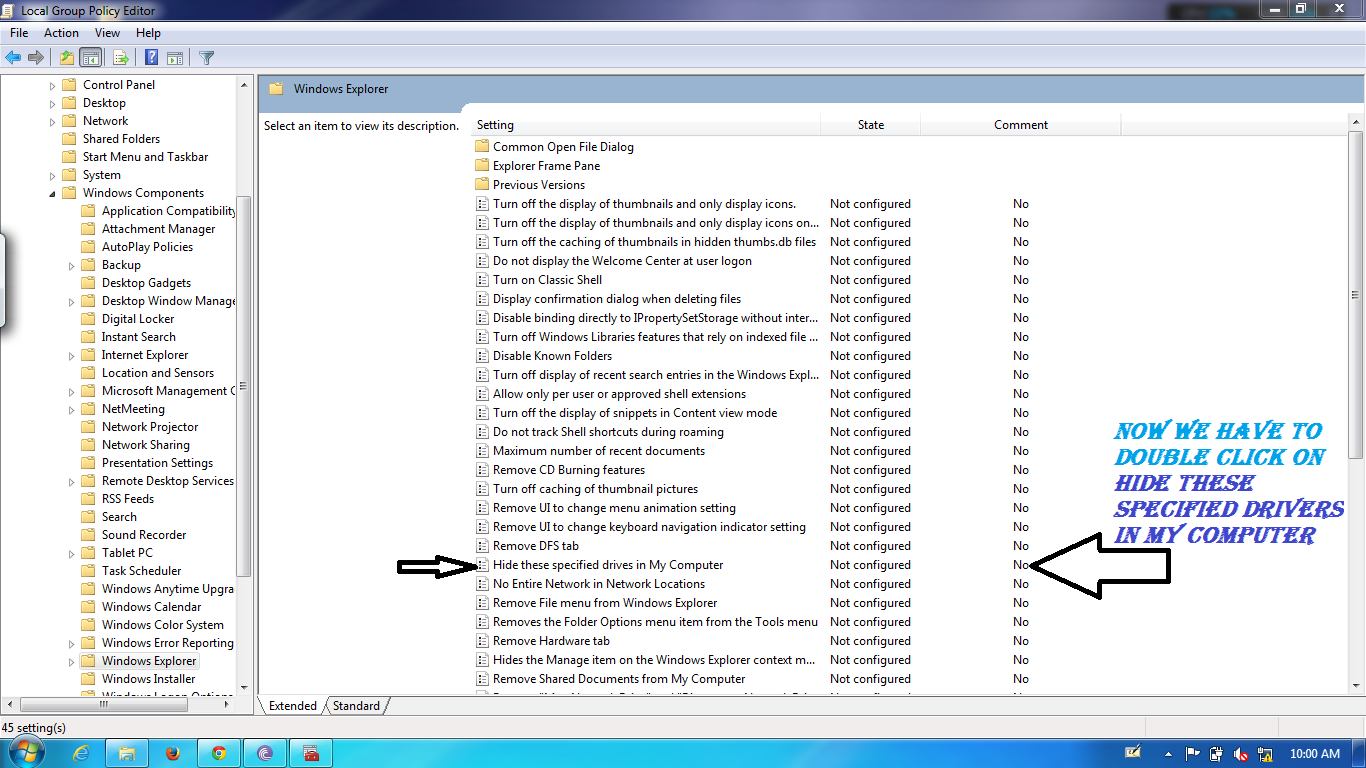
Task: Click the tree pane vertical scrollbar
Action: click(x=244, y=386)
